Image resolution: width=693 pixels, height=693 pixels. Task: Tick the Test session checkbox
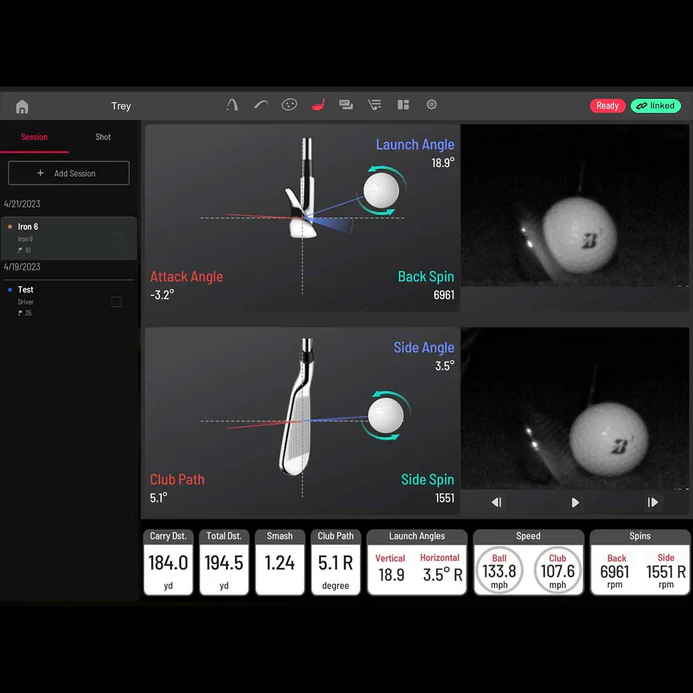click(x=117, y=302)
